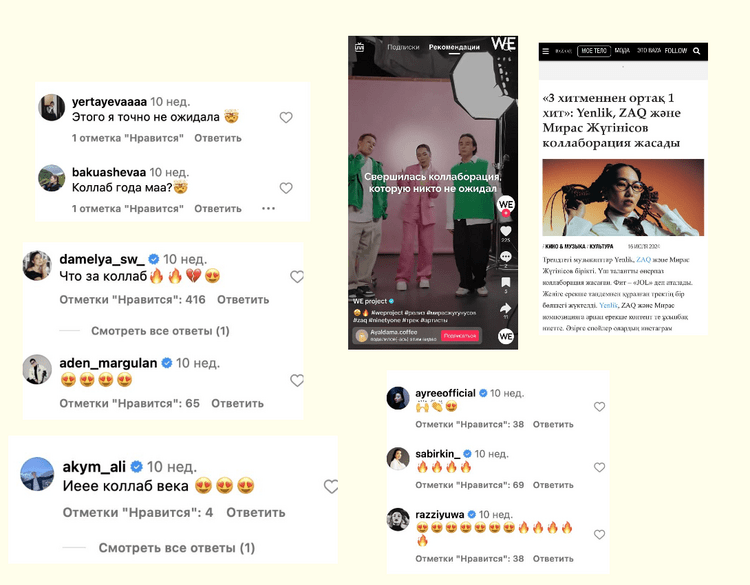This screenshot has width=750, height=585.
Task: Open the LIVE icon in TikTok header
Action: (x=360, y=47)
